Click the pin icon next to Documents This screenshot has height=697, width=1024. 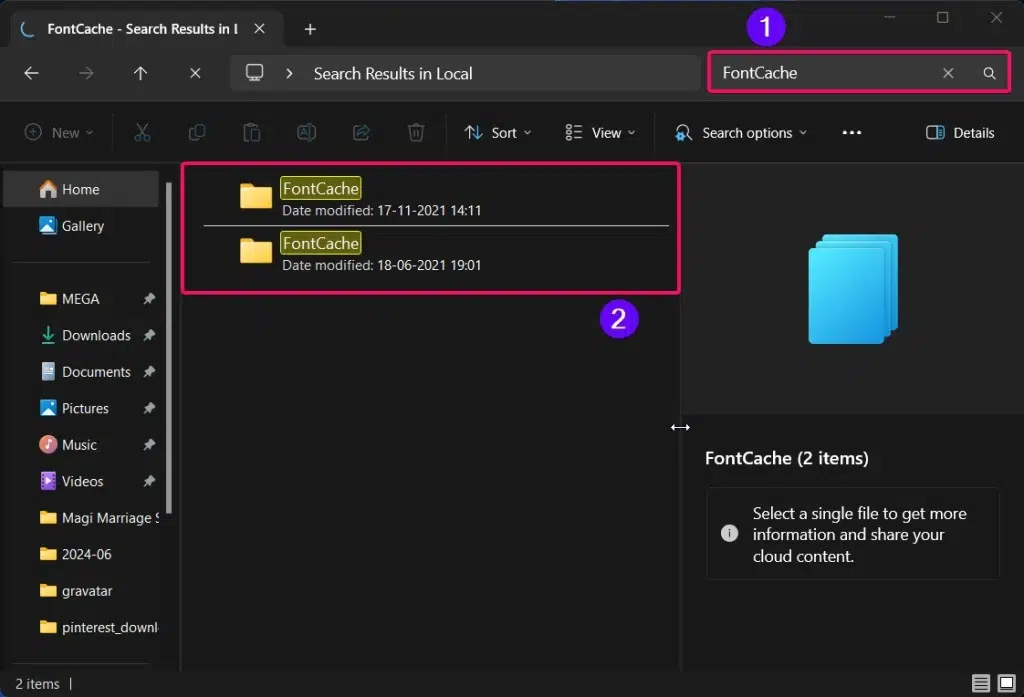click(x=149, y=372)
